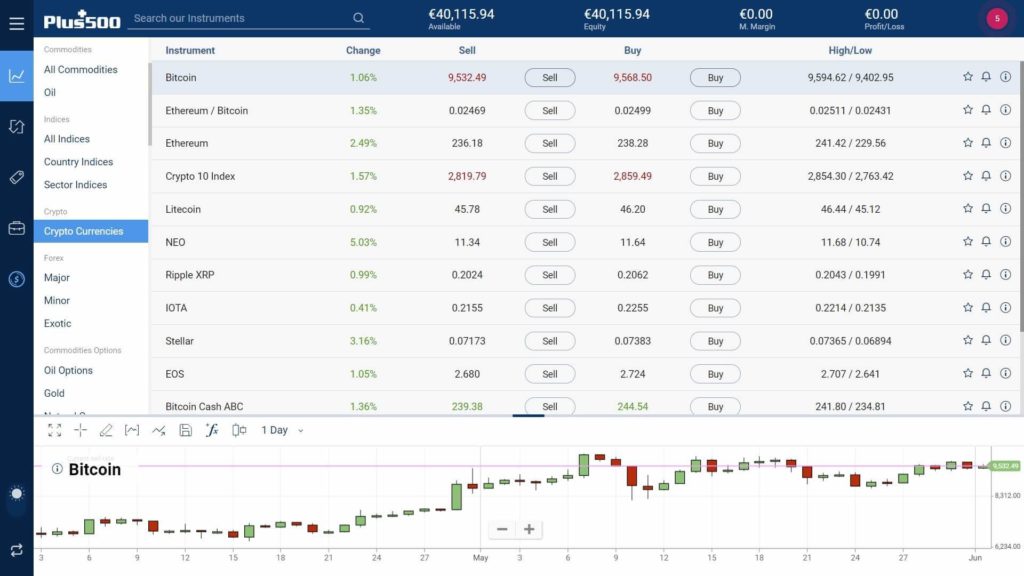
Task: Select Minor forex category
Action: 57,300
